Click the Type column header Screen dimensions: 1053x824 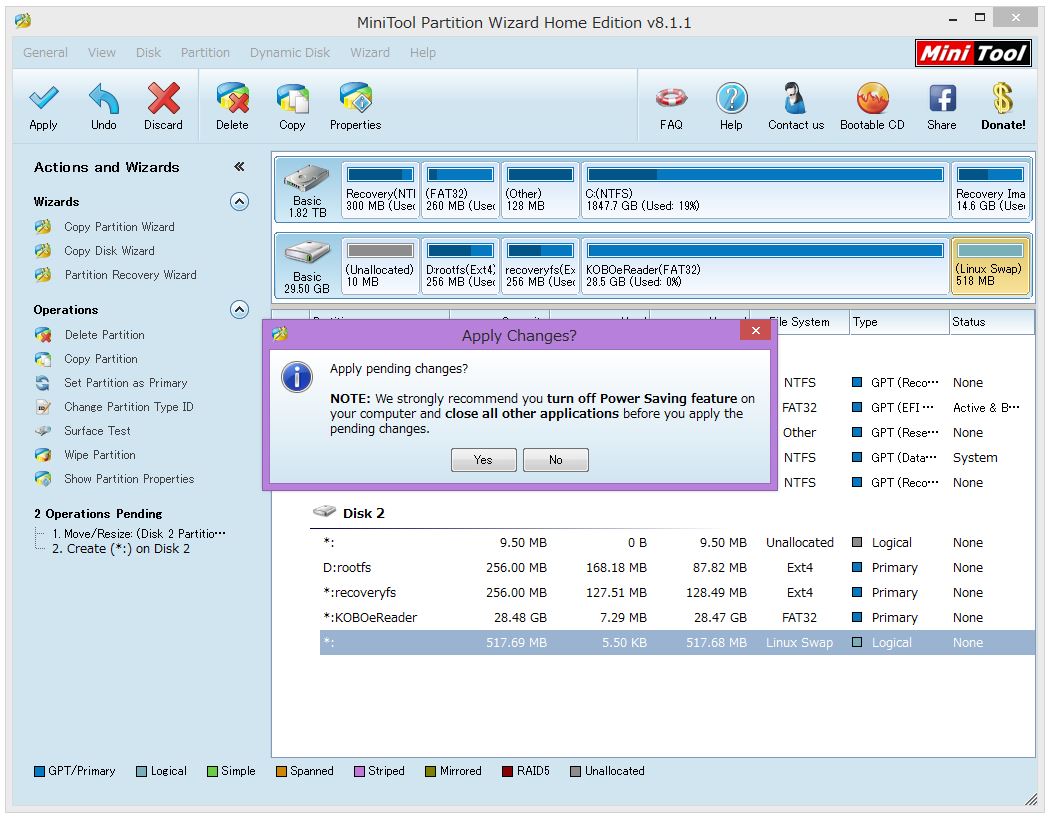point(899,322)
